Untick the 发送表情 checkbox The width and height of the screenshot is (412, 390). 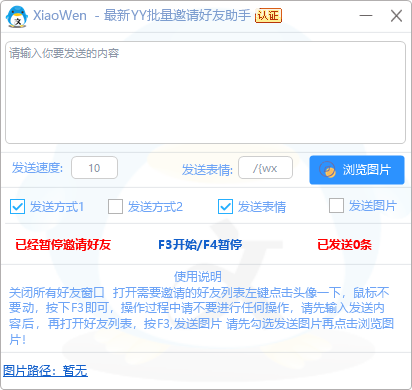[225, 206]
